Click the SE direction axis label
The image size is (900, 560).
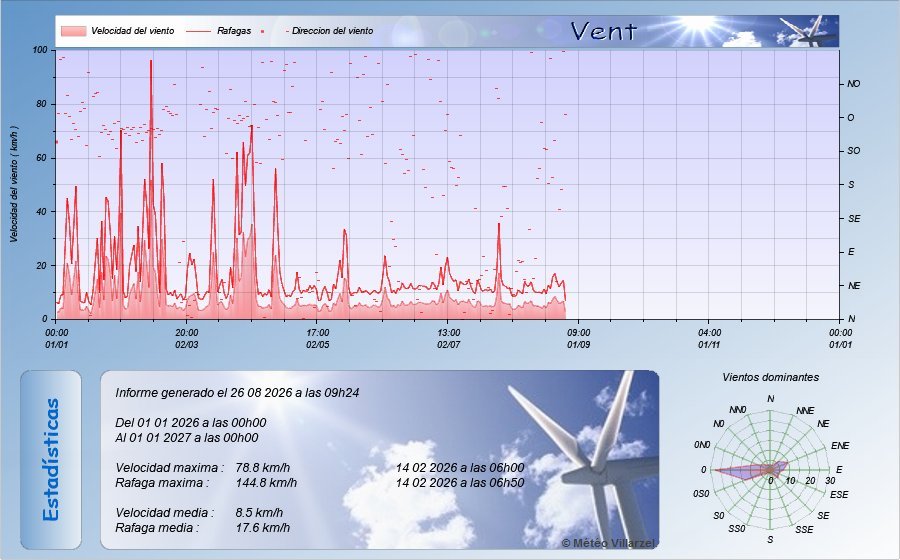[854, 219]
